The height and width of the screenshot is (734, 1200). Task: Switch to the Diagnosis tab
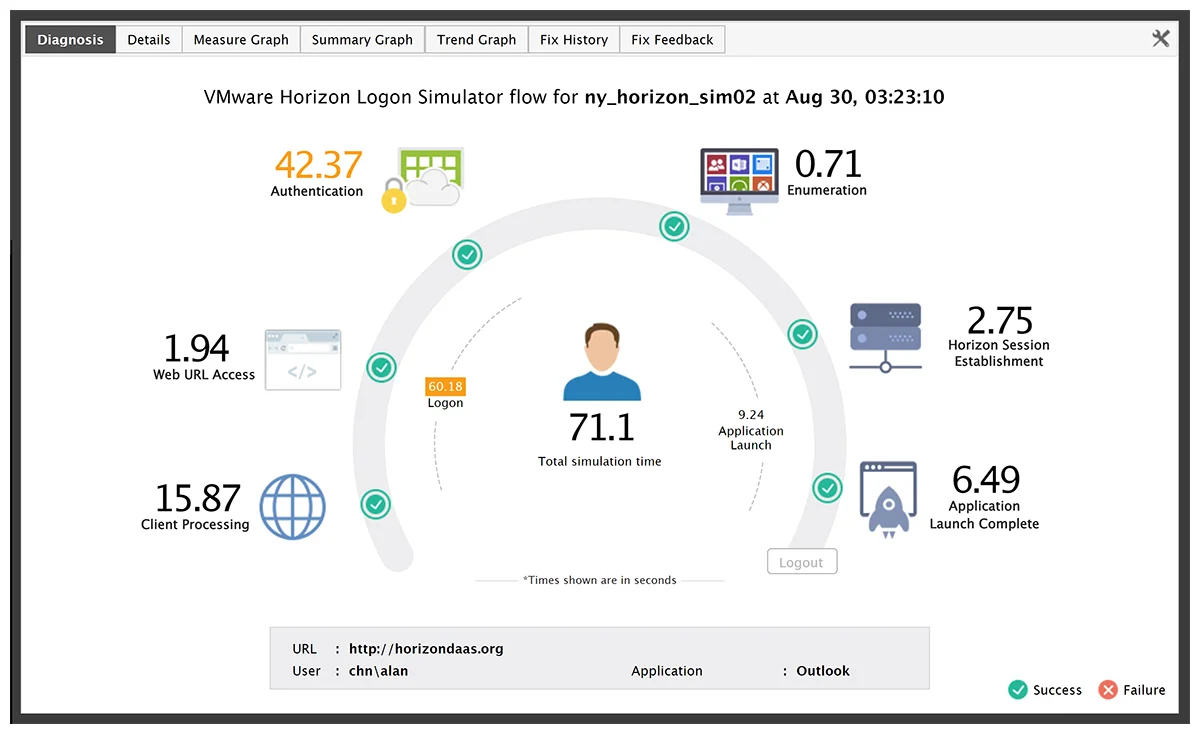(70, 40)
